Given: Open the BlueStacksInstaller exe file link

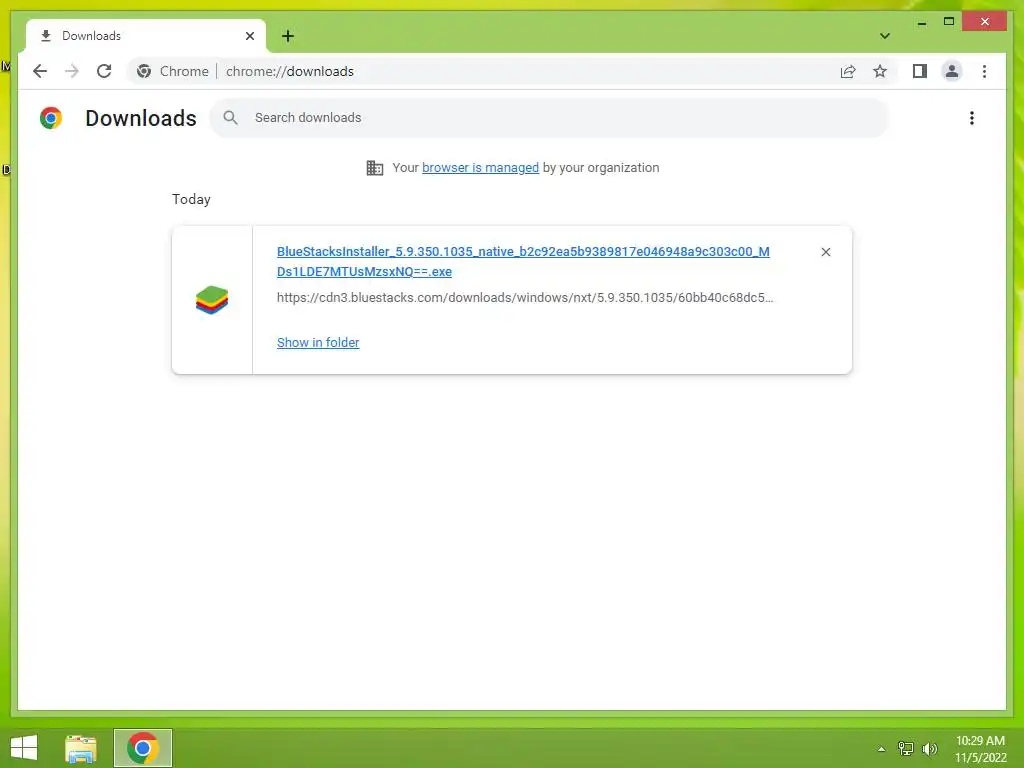Looking at the screenshot, I should tap(523, 261).
